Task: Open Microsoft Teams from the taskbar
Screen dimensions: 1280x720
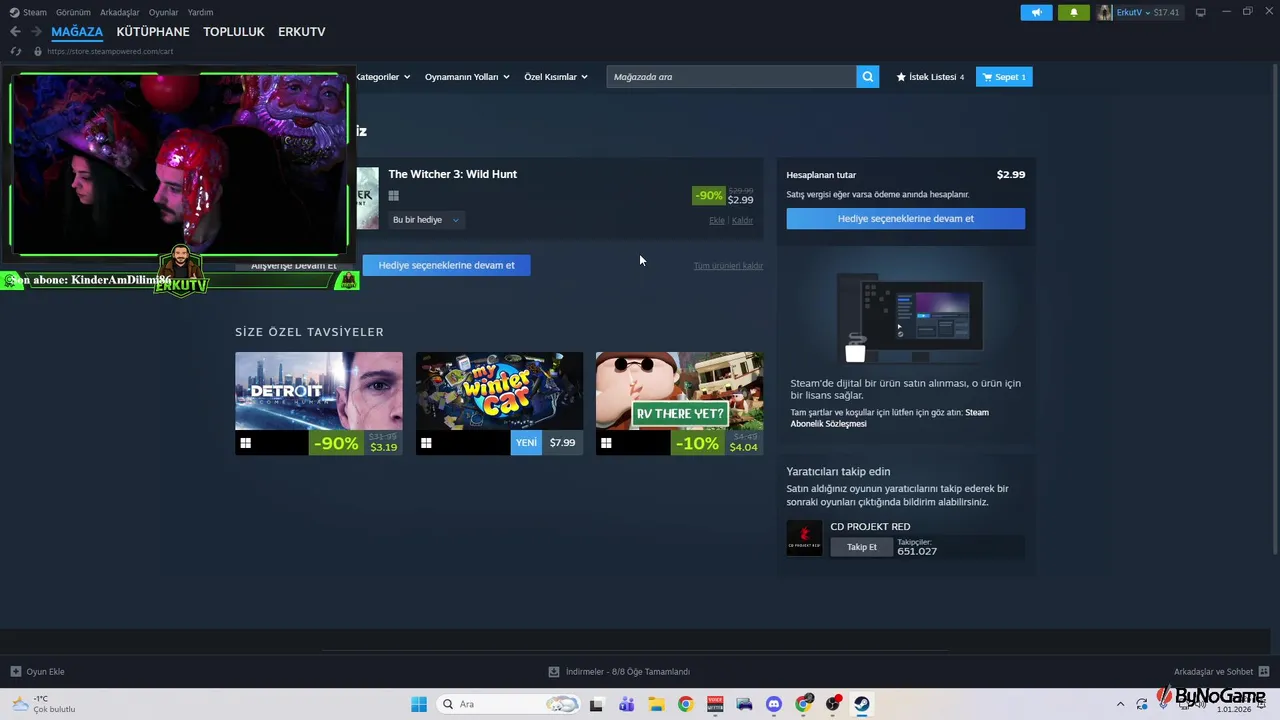Action: (626, 704)
